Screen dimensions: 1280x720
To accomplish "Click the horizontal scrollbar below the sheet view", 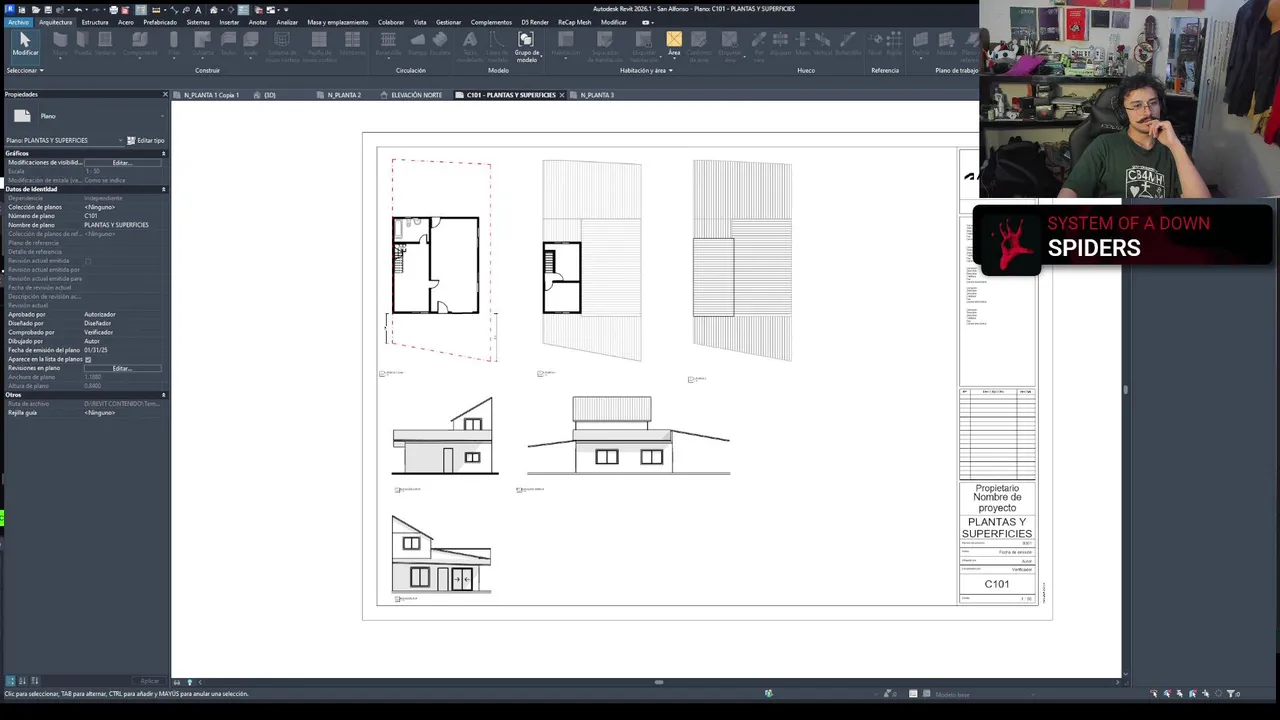I will click(x=658, y=682).
